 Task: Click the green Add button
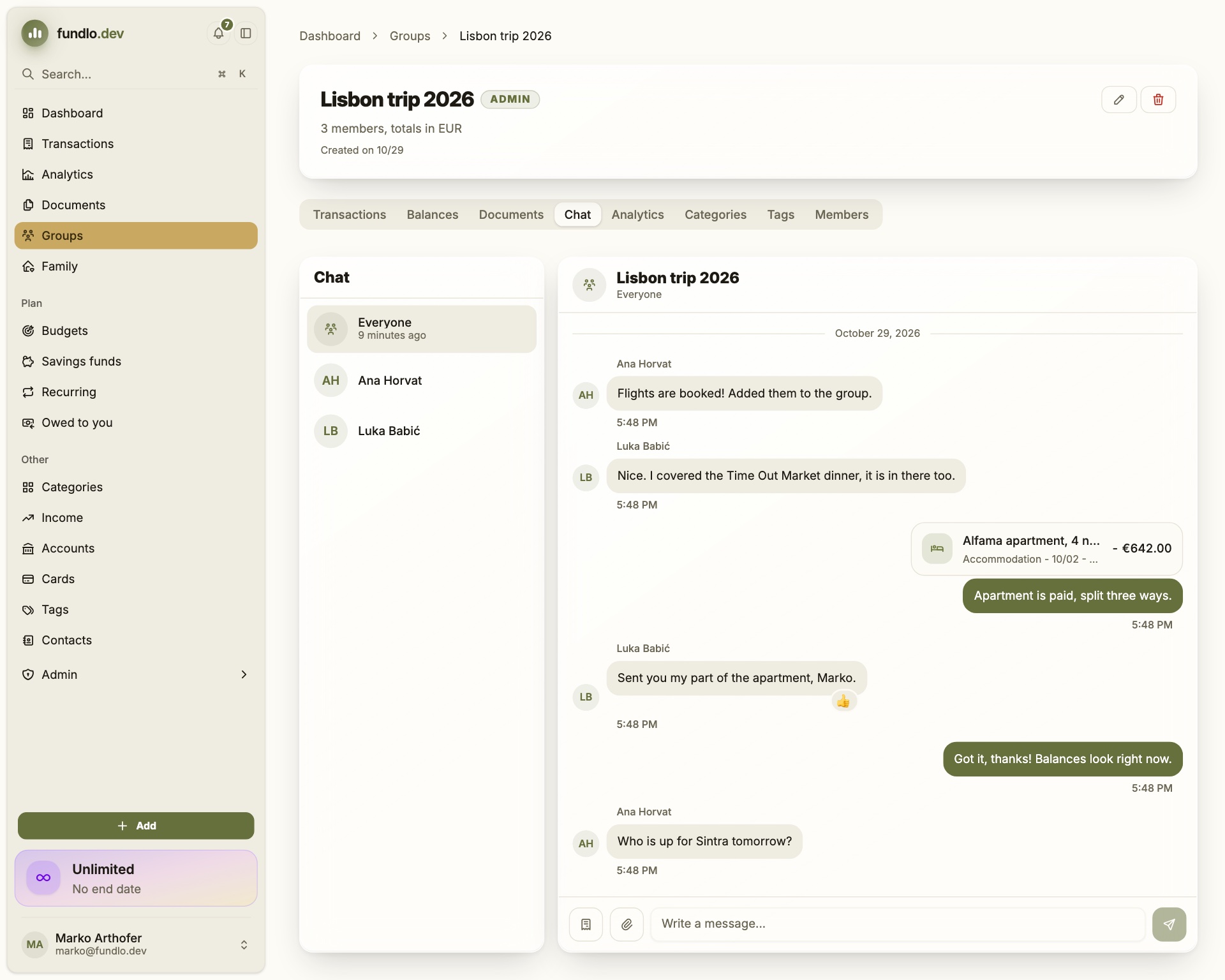point(136,826)
